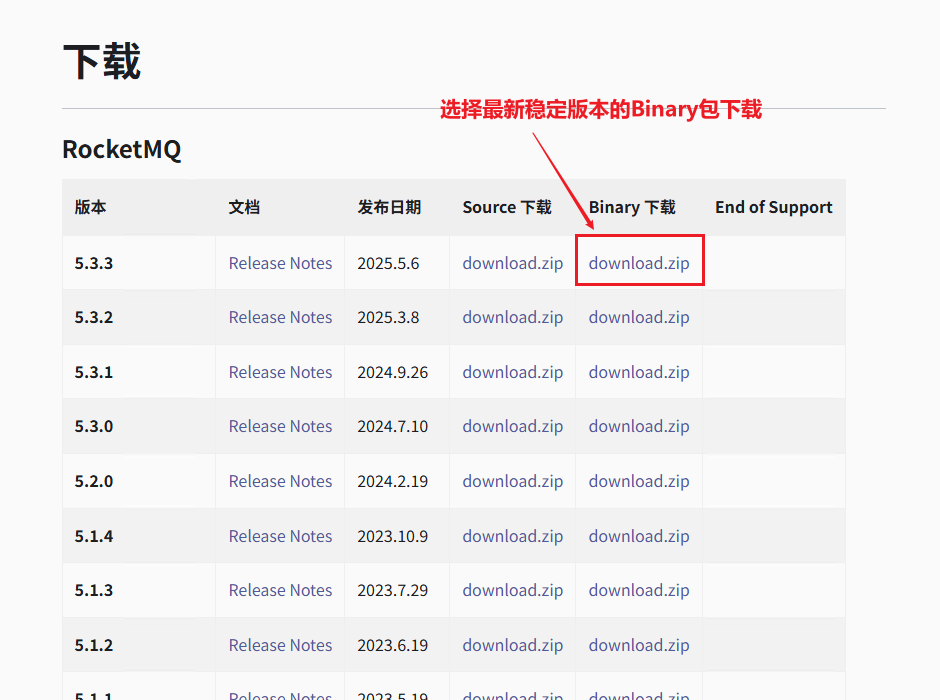
Task: Download Binary zip for version 5.3.2
Action: click(639, 317)
